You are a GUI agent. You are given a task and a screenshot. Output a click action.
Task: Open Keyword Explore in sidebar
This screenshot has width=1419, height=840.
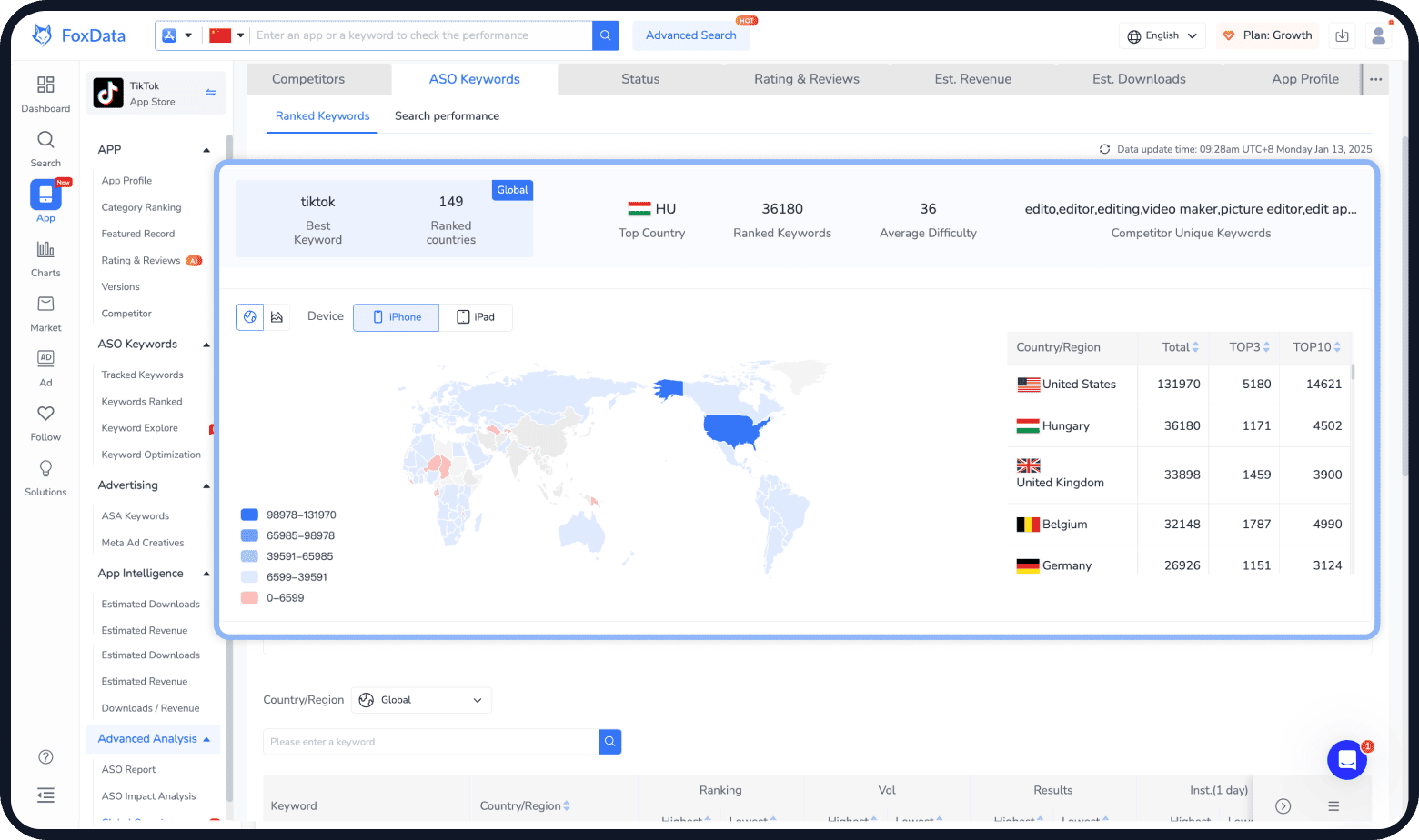pyautogui.click(x=140, y=428)
